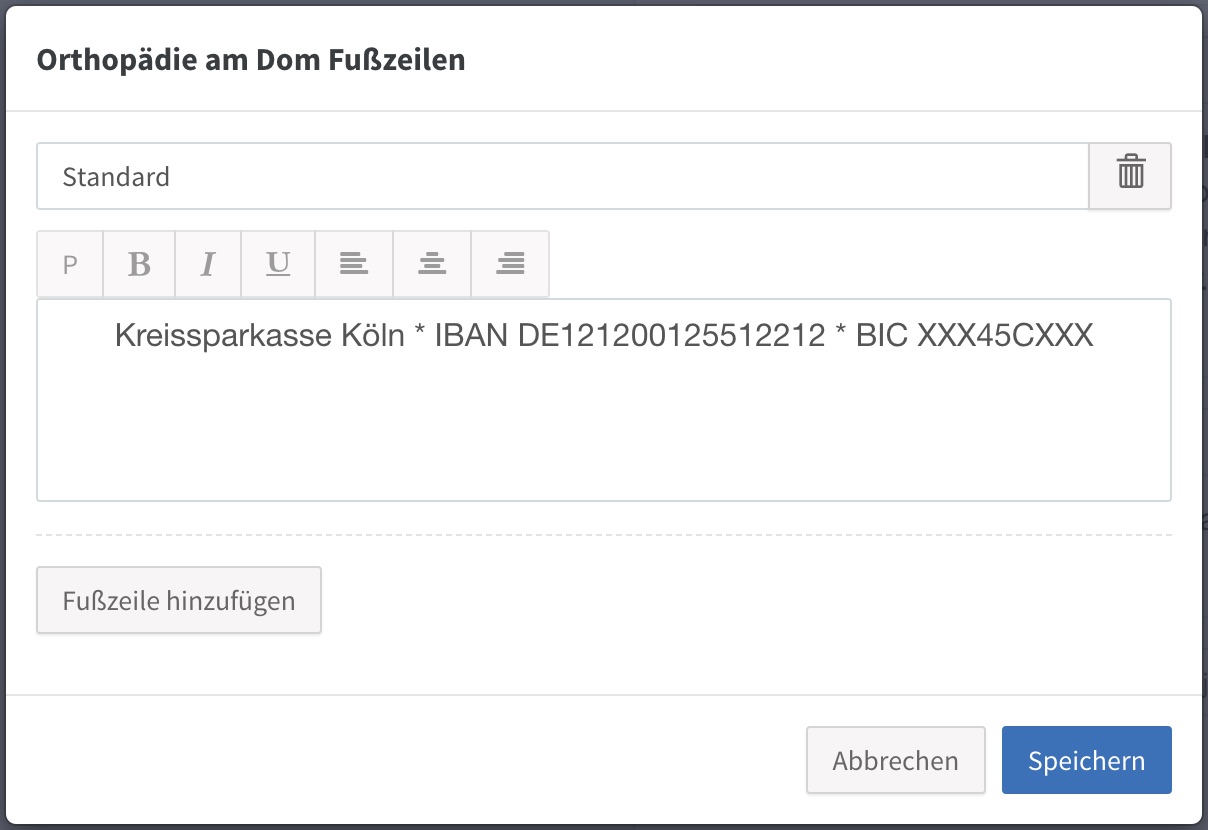Viewport: 1208px width, 830px height.
Task: Align footer text to the left
Action: tap(354, 264)
